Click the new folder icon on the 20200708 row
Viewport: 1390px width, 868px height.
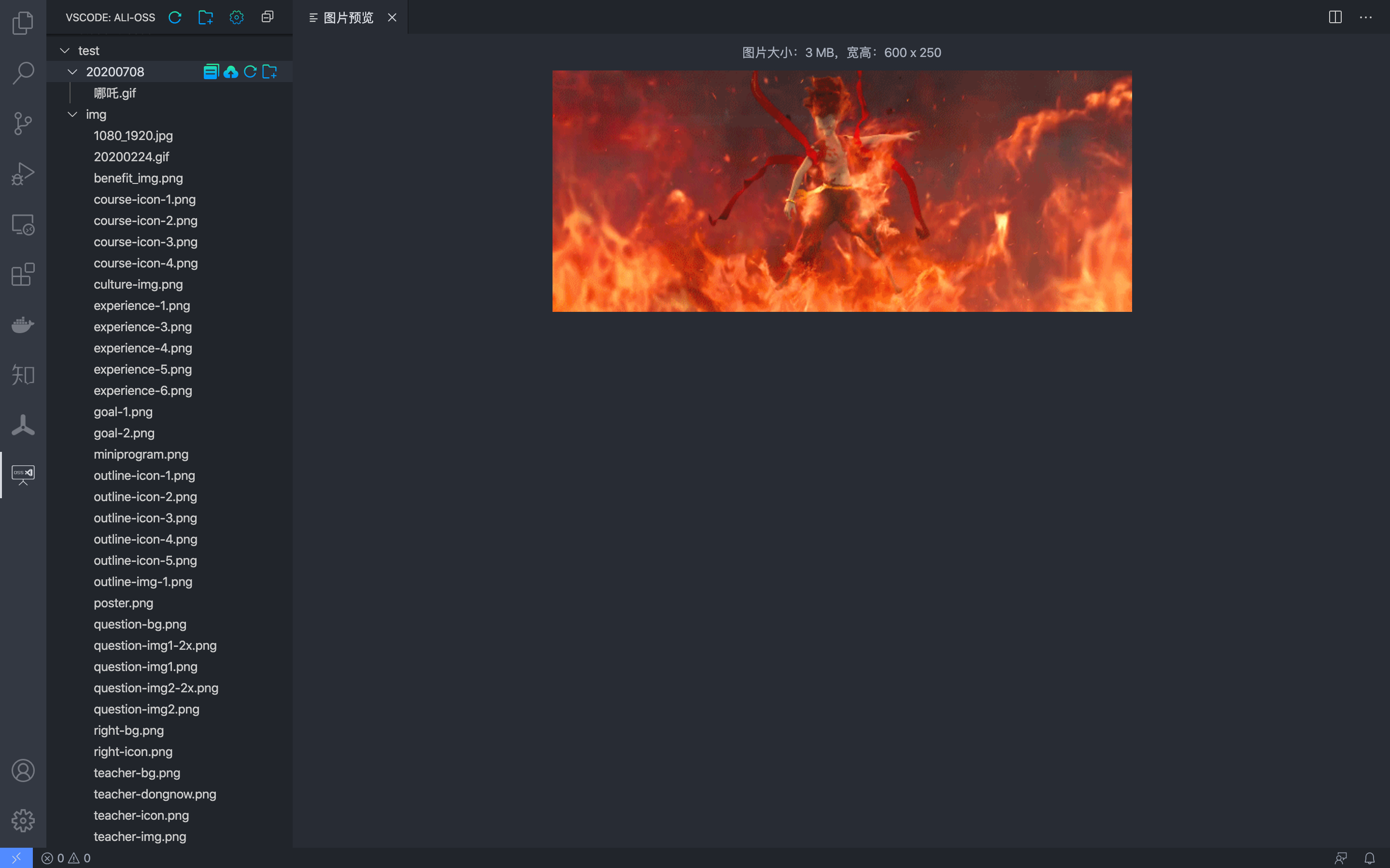pyautogui.click(x=270, y=72)
